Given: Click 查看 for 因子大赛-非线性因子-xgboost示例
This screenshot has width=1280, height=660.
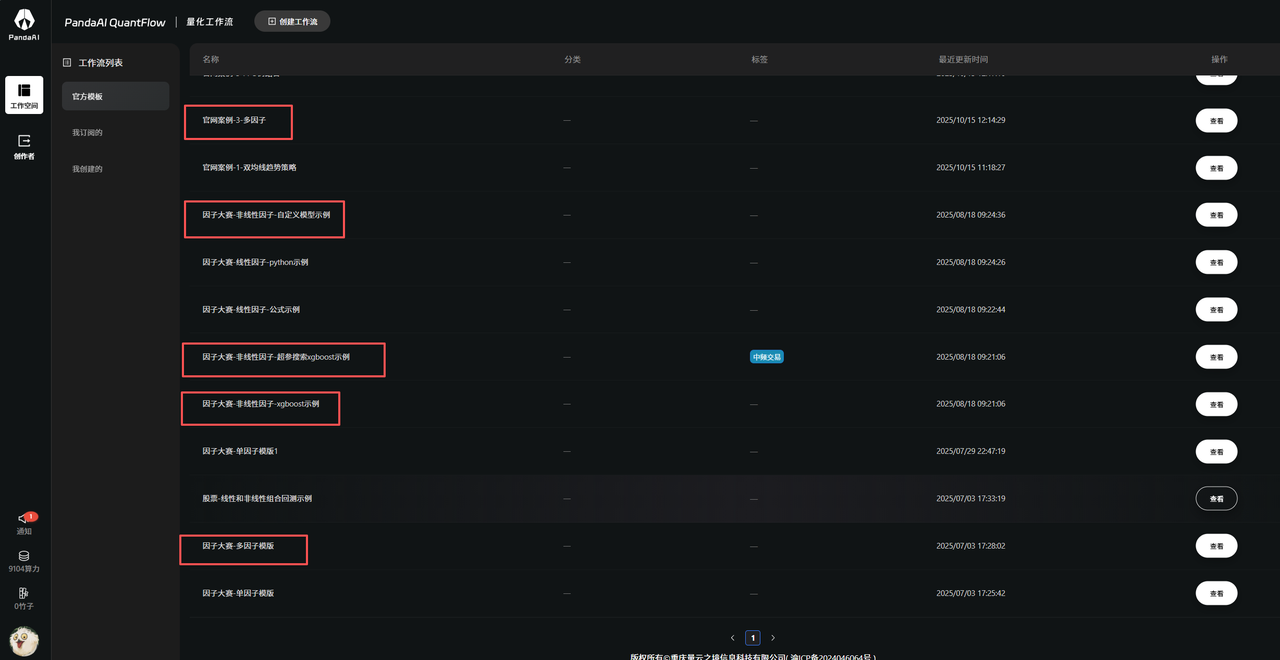Looking at the screenshot, I should pyautogui.click(x=1216, y=404).
